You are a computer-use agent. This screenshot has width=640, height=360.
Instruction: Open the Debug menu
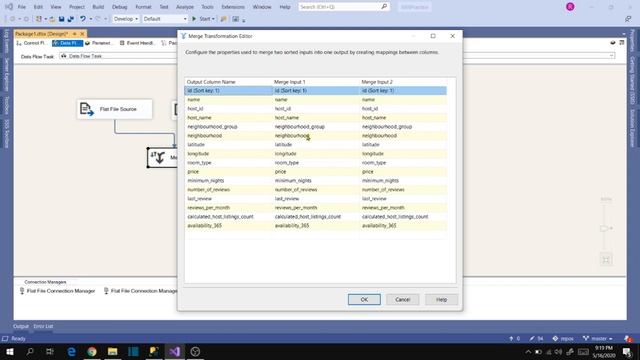click(x=120, y=7)
